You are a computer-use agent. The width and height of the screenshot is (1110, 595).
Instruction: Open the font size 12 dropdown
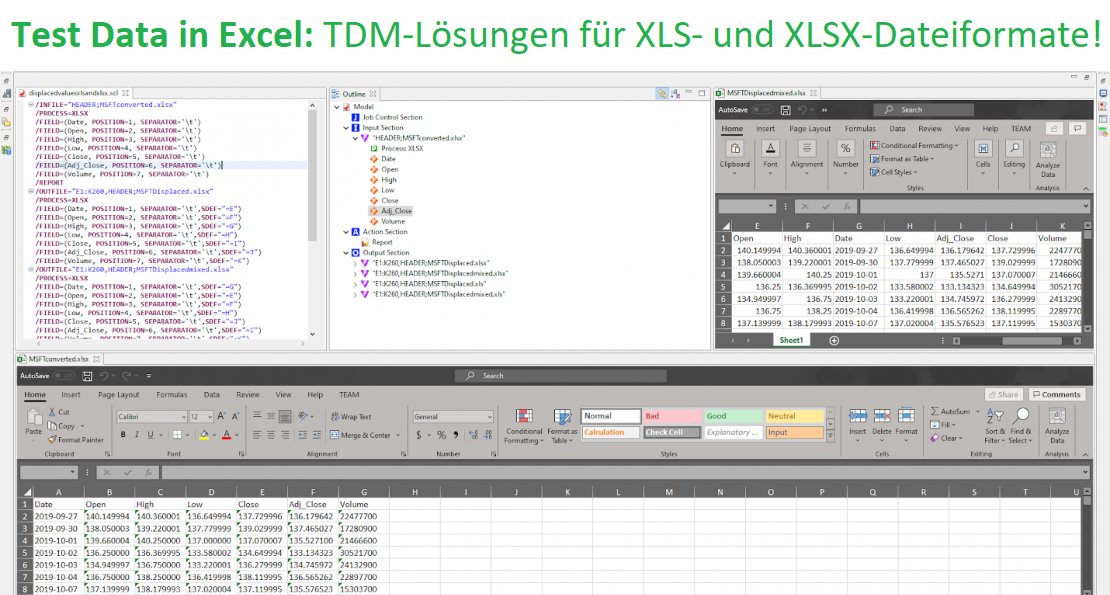pyautogui.click(x=210, y=417)
